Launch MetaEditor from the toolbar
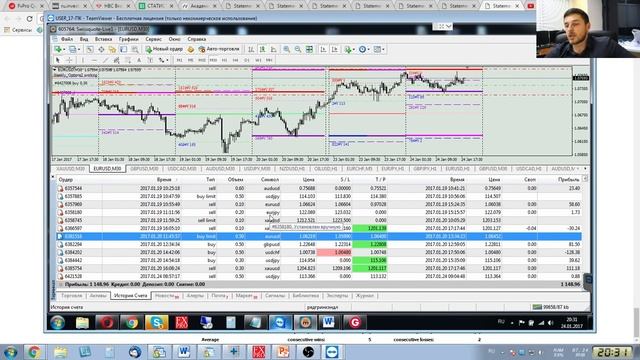This screenshot has height=360, width=640. coord(191,49)
